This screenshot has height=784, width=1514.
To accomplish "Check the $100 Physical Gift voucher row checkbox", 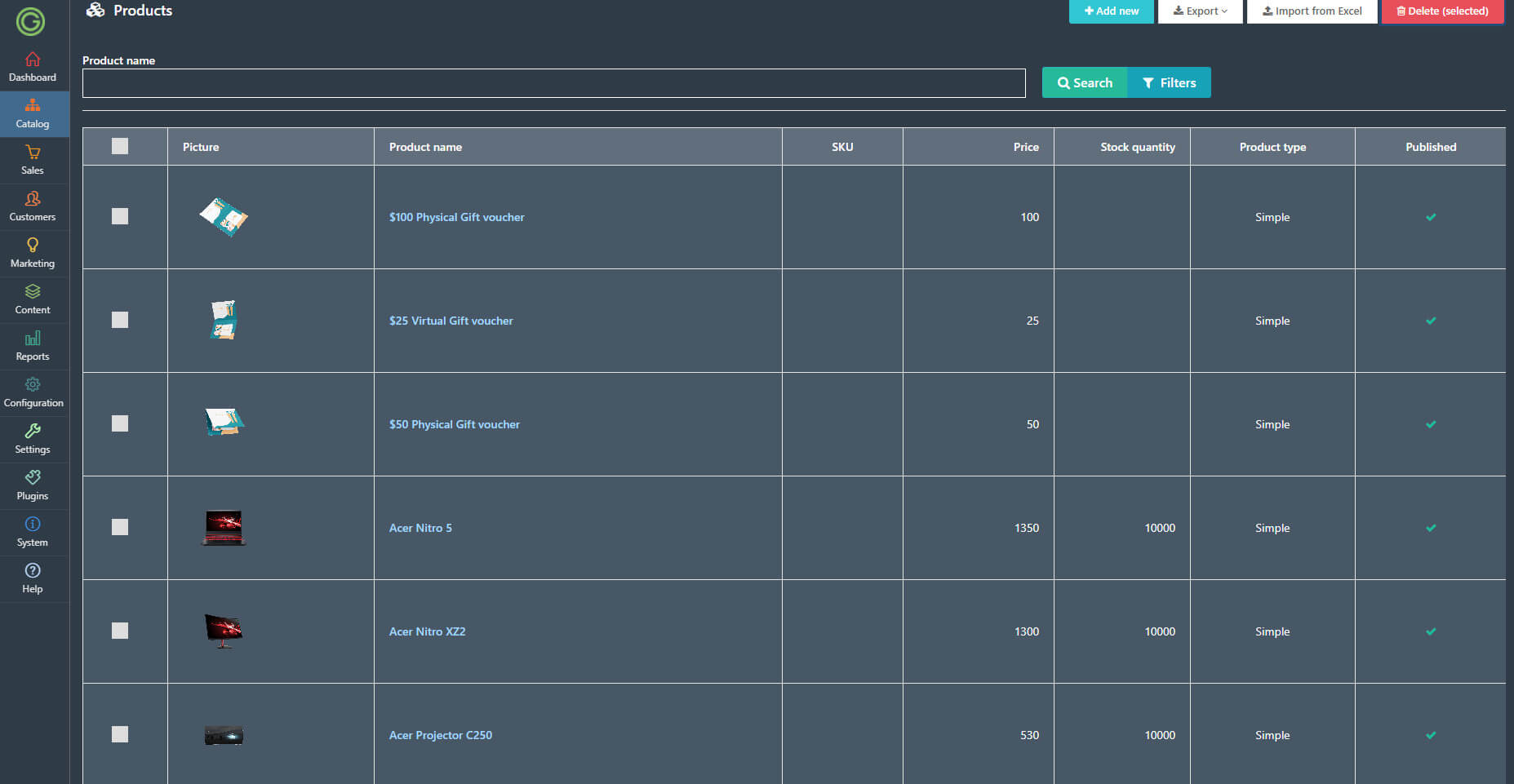I will tap(120, 216).
